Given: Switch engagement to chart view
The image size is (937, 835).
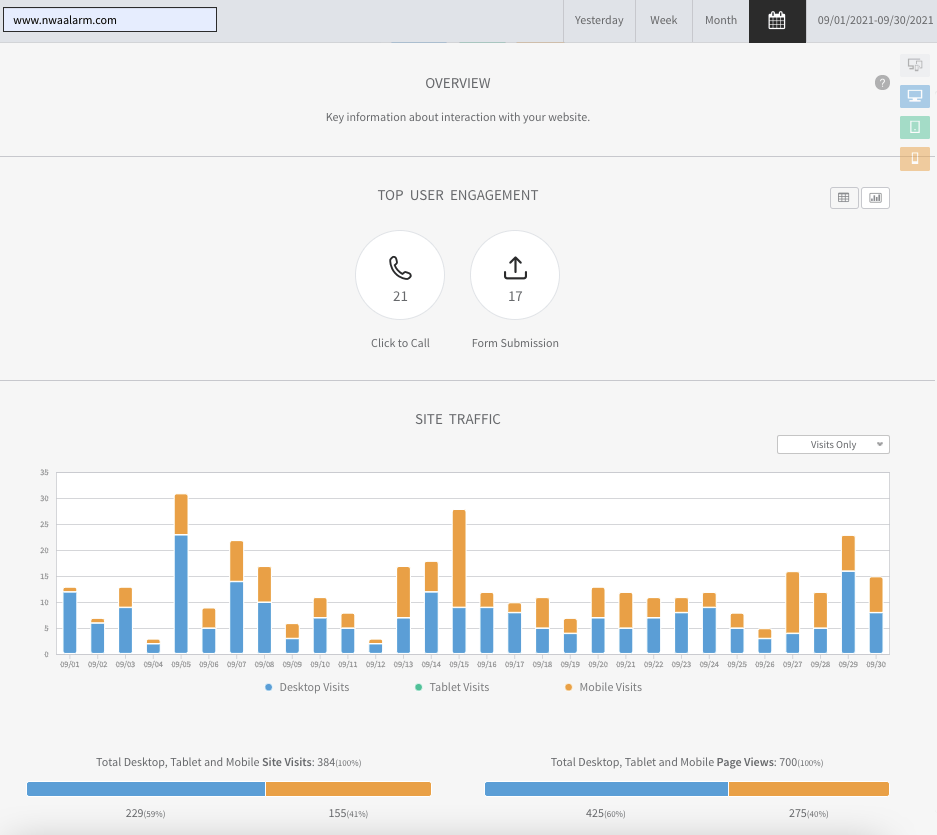Looking at the screenshot, I should [875, 198].
